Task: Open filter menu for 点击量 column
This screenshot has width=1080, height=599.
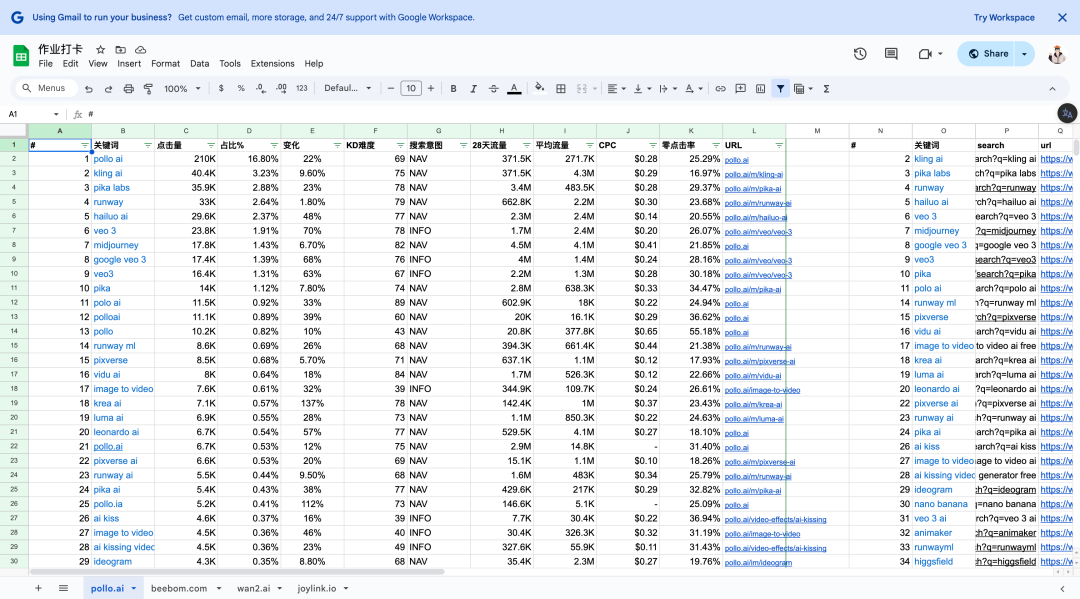Action: 211,145
